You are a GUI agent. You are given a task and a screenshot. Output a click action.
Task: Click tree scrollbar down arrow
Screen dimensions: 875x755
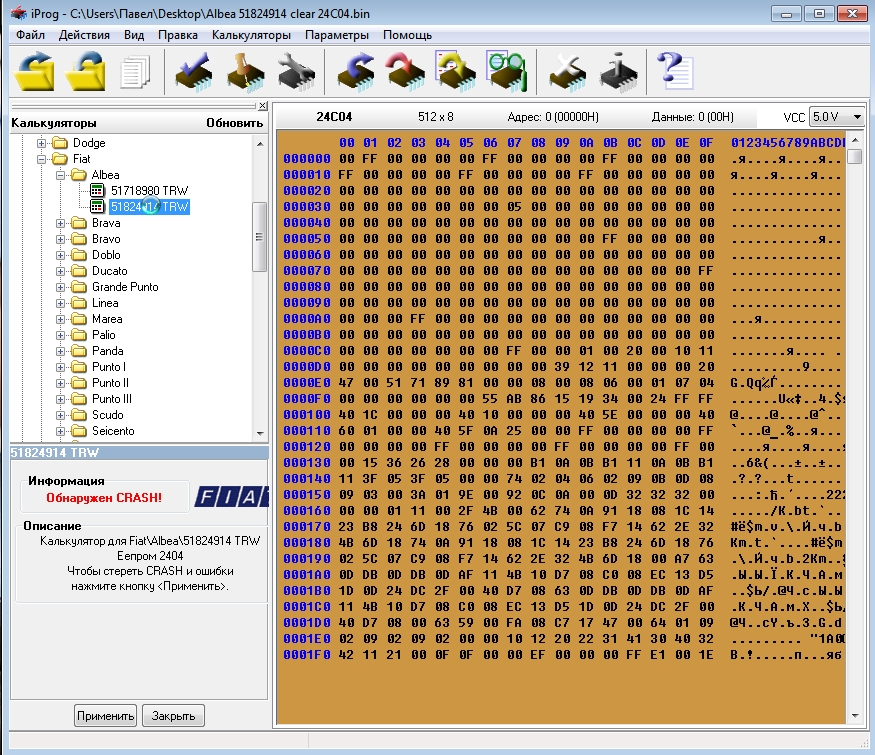pyautogui.click(x=260, y=433)
